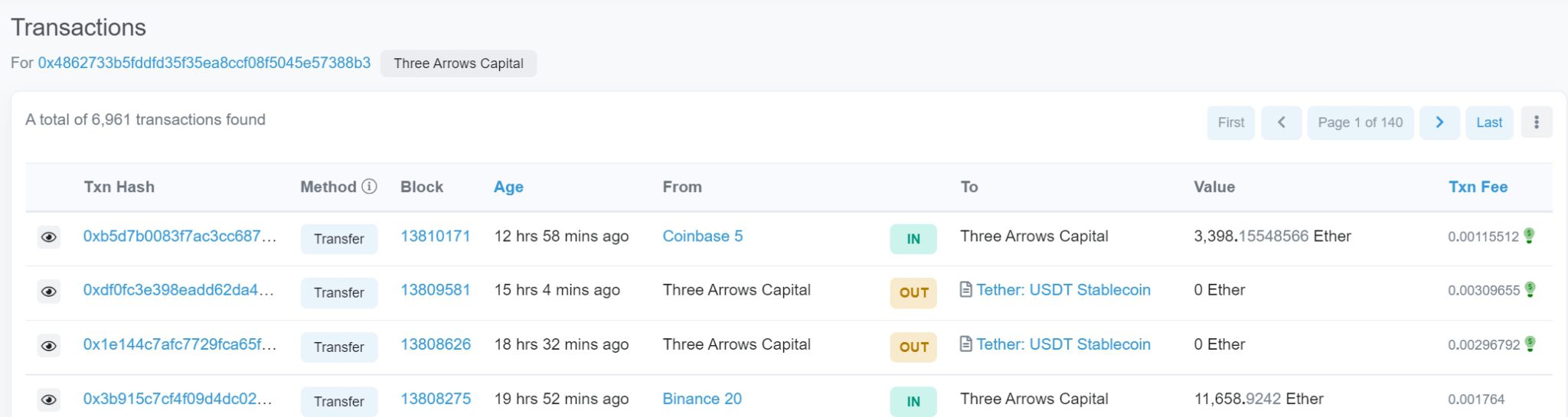Click green gas bulb icon beside fee 0.00296792
Viewport: 1568px width, 417px height.
[1530, 344]
